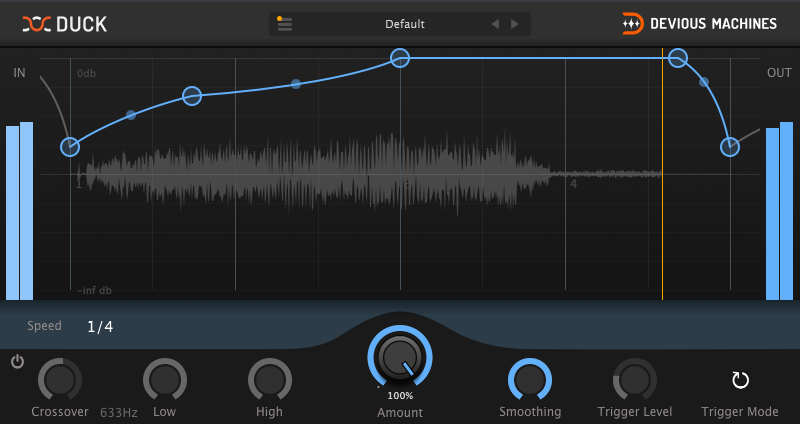This screenshot has height=424, width=800.
Task: Click the Low band knob
Action: [165, 380]
